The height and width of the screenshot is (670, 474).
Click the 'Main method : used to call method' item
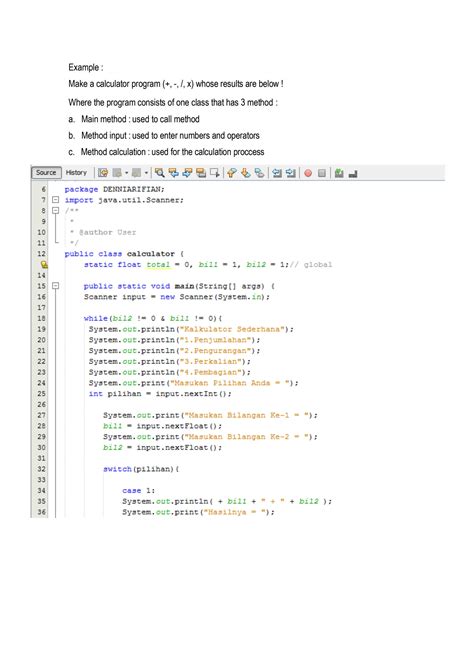[x=134, y=119]
